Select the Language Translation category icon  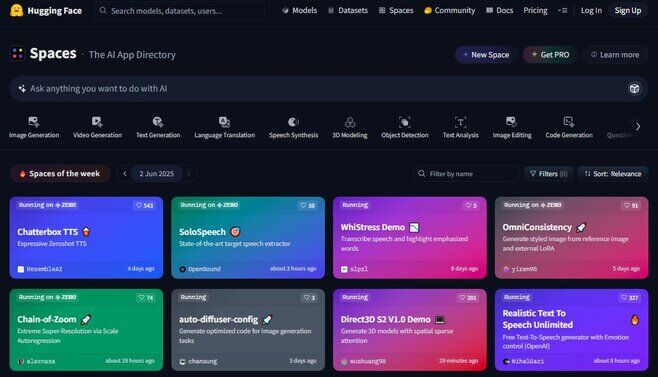click(x=225, y=122)
